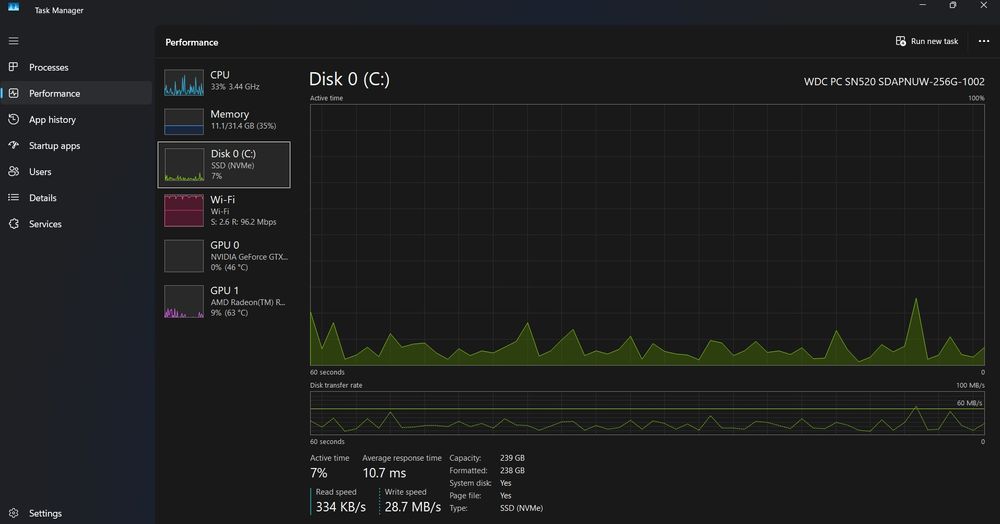Click the 7% active time value
Screen dimensions: 1000x524
pos(318,473)
